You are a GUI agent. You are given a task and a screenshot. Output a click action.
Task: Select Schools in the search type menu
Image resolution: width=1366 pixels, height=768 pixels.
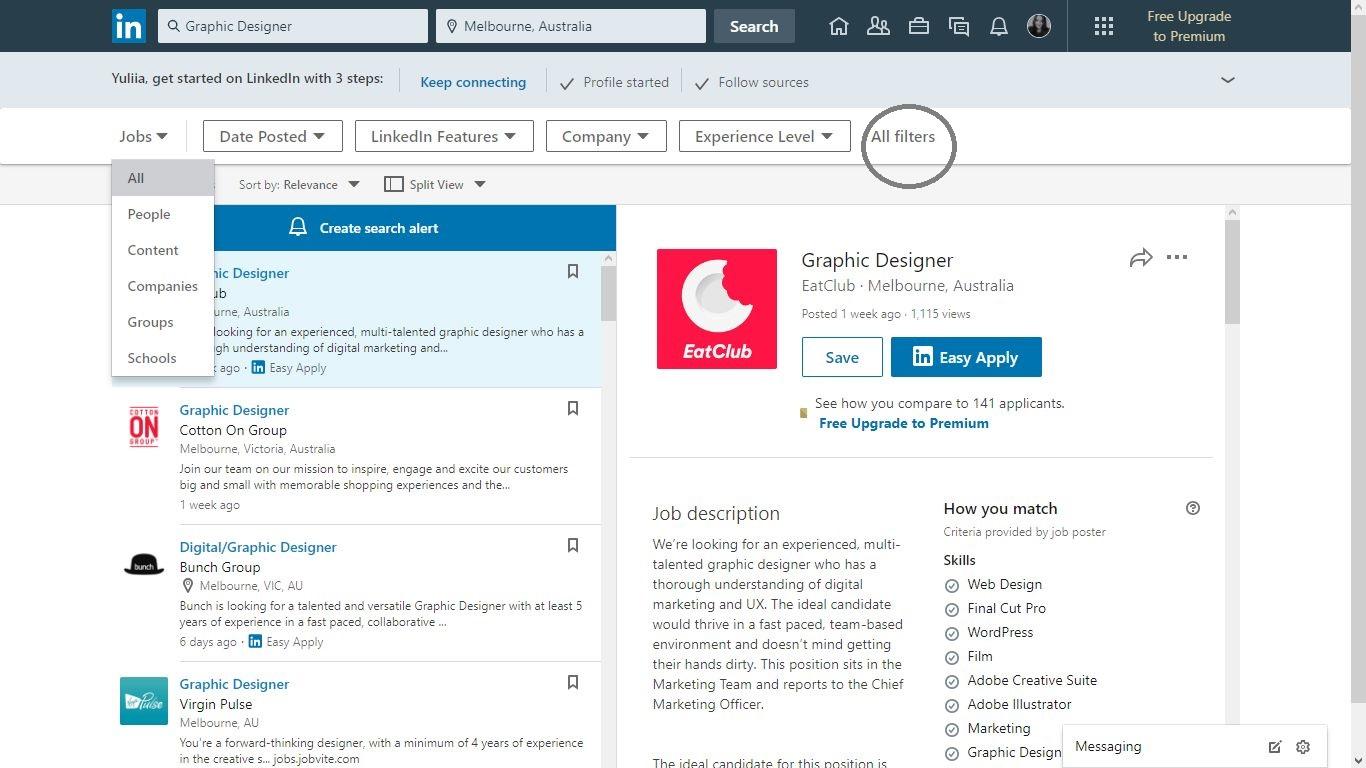coord(163,358)
